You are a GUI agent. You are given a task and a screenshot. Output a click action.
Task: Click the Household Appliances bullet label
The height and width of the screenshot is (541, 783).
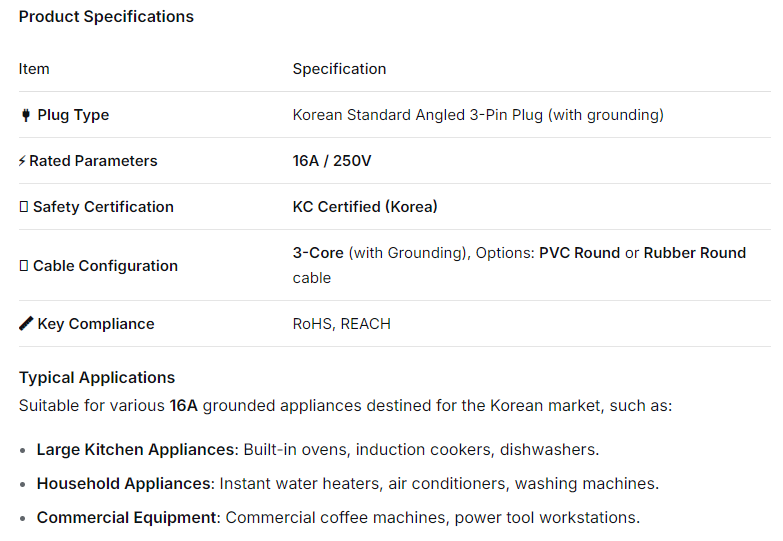pos(124,484)
